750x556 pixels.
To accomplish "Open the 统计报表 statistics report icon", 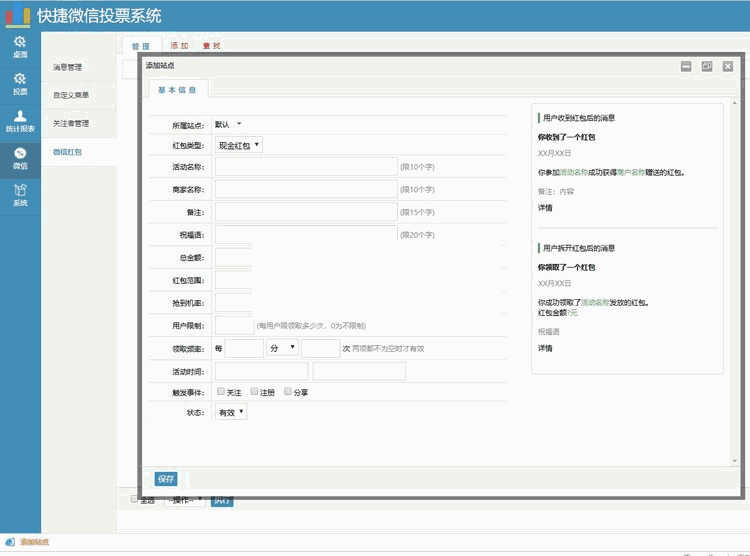I will point(19,120).
